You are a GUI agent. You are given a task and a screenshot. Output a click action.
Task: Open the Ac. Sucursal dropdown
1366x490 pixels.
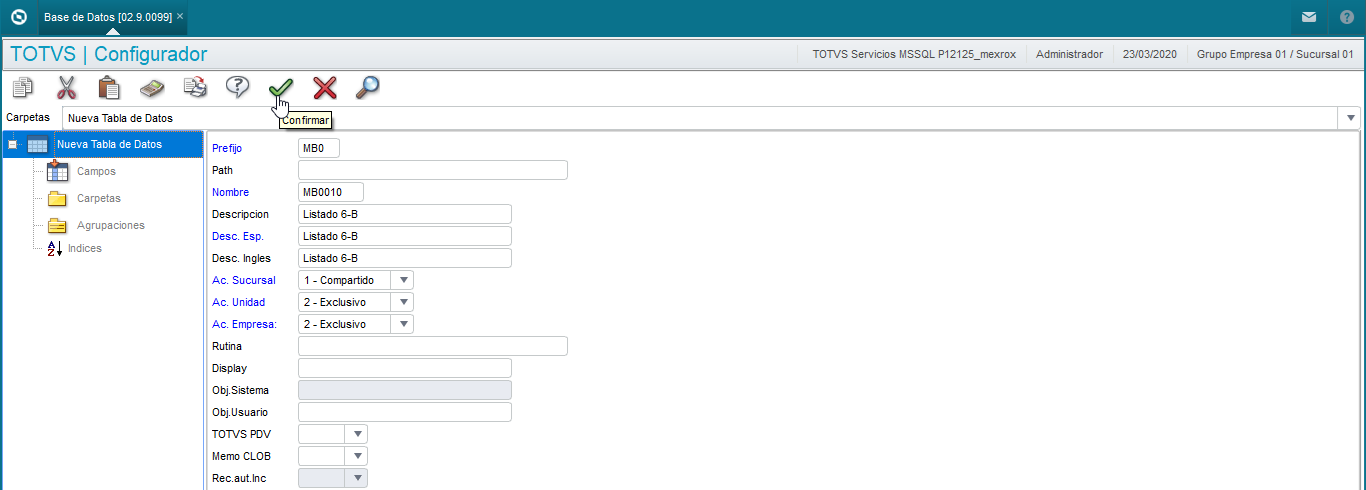[x=403, y=280]
